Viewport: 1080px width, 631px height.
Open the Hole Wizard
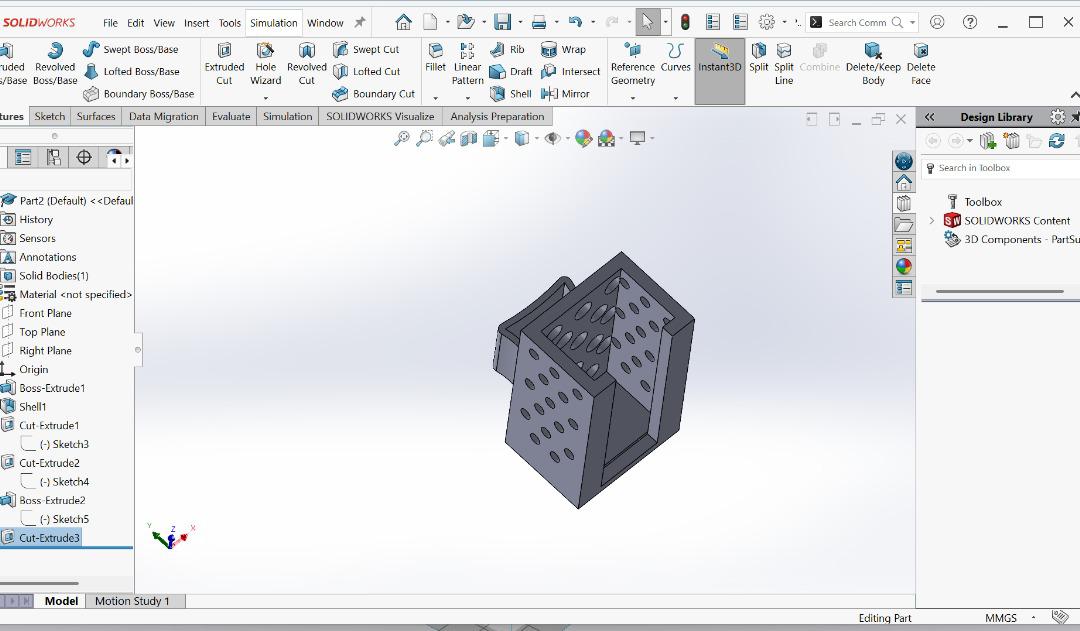point(266,64)
